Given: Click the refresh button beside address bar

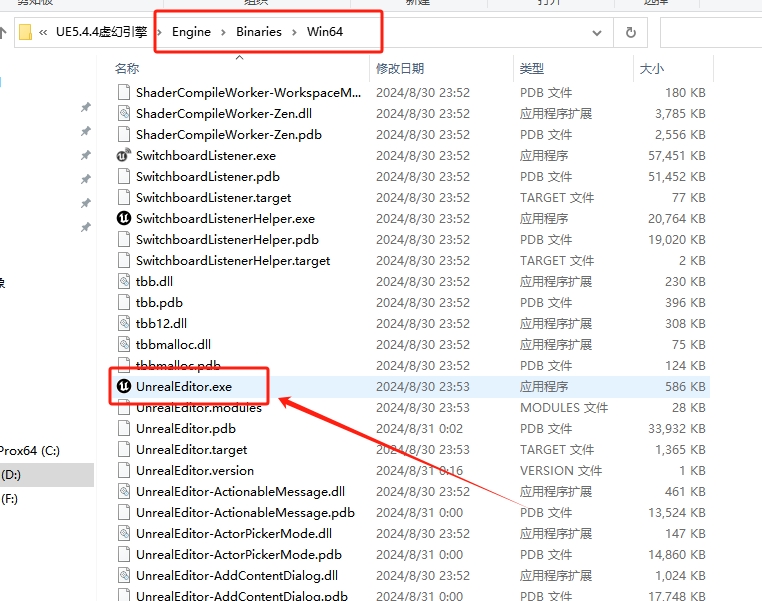Looking at the screenshot, I should tap(630, 32).
